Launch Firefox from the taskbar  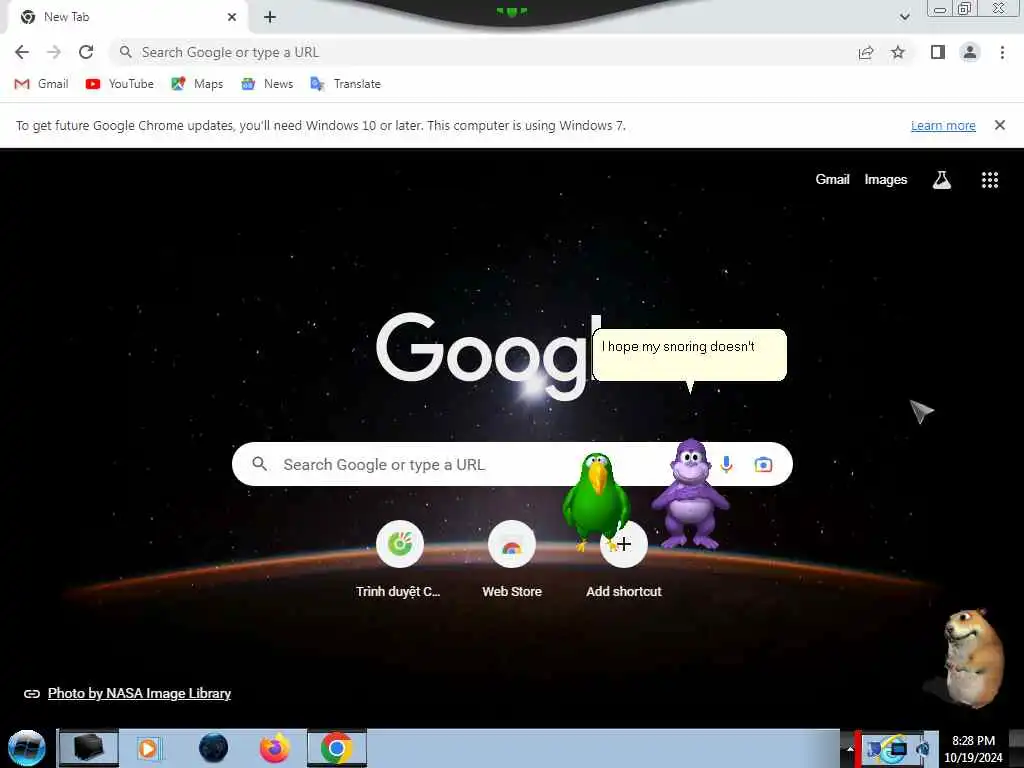click(274, 748)
